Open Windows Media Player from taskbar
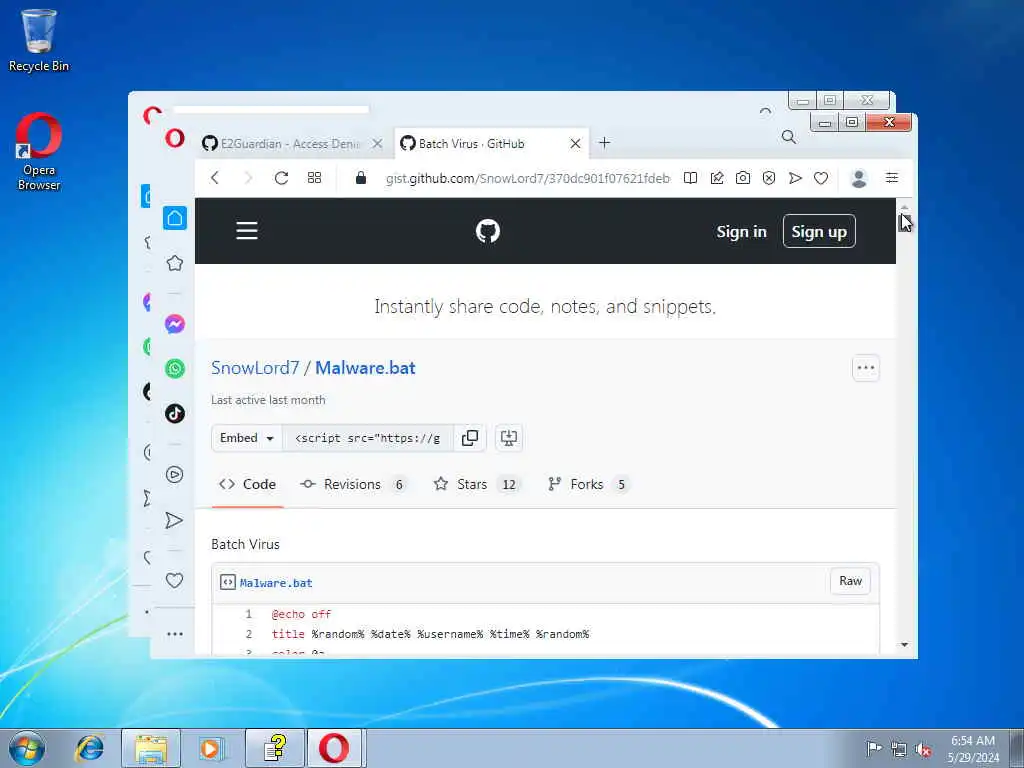 click(212, 748)
